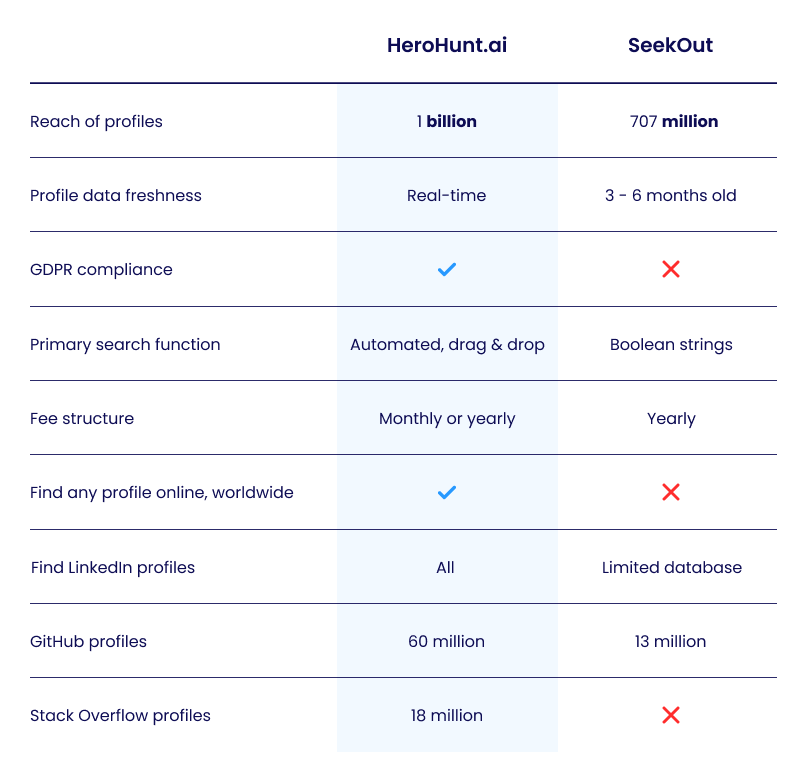This screenshot has height=782, width=807.
Task: Click the Boolean strings cell
Action: point(671,344)
